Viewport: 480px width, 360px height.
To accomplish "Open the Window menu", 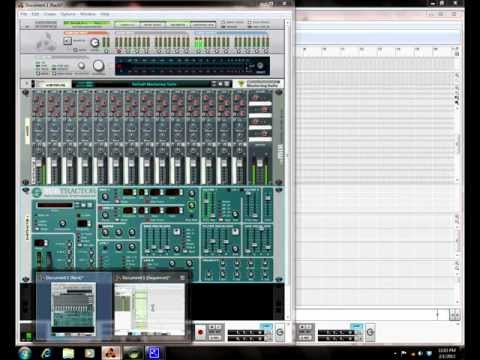I will pyautogui.click(x=88, y=14).
